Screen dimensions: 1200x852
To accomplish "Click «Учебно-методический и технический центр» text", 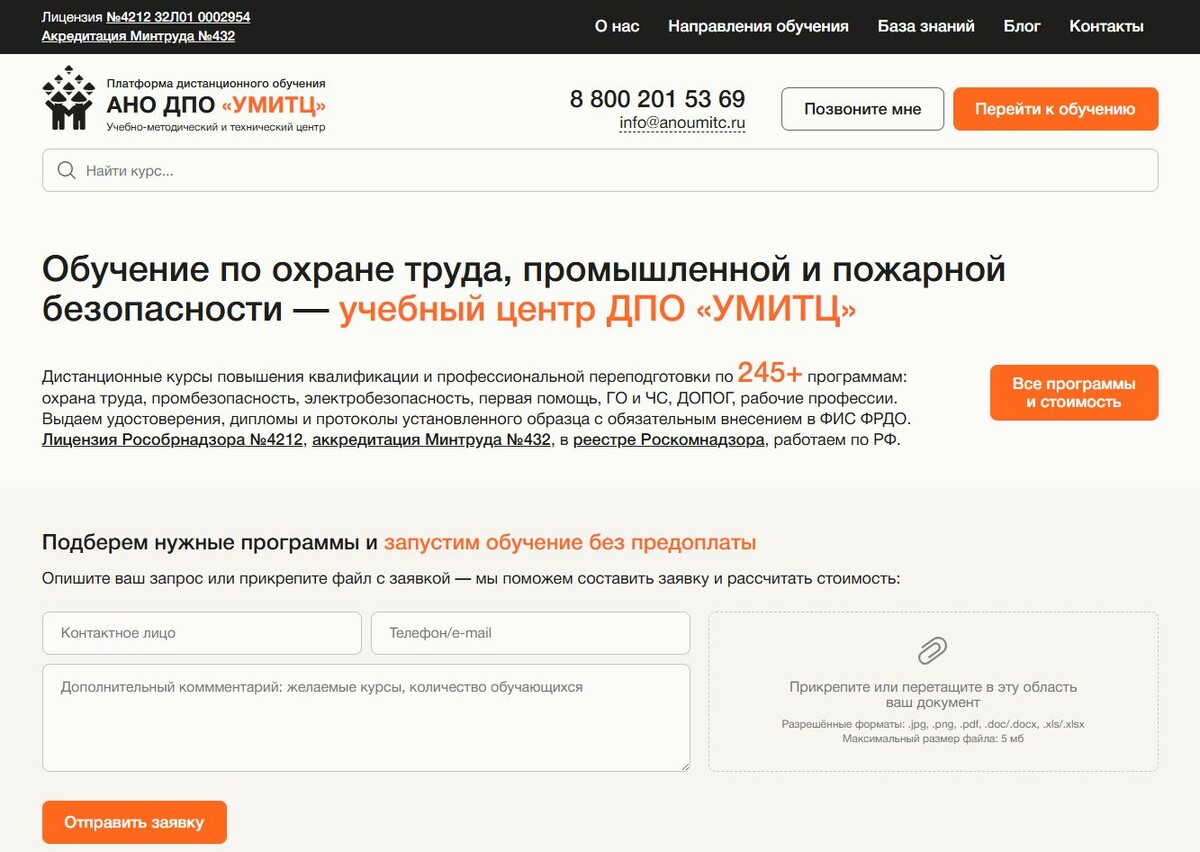I will tap(216, 127).
